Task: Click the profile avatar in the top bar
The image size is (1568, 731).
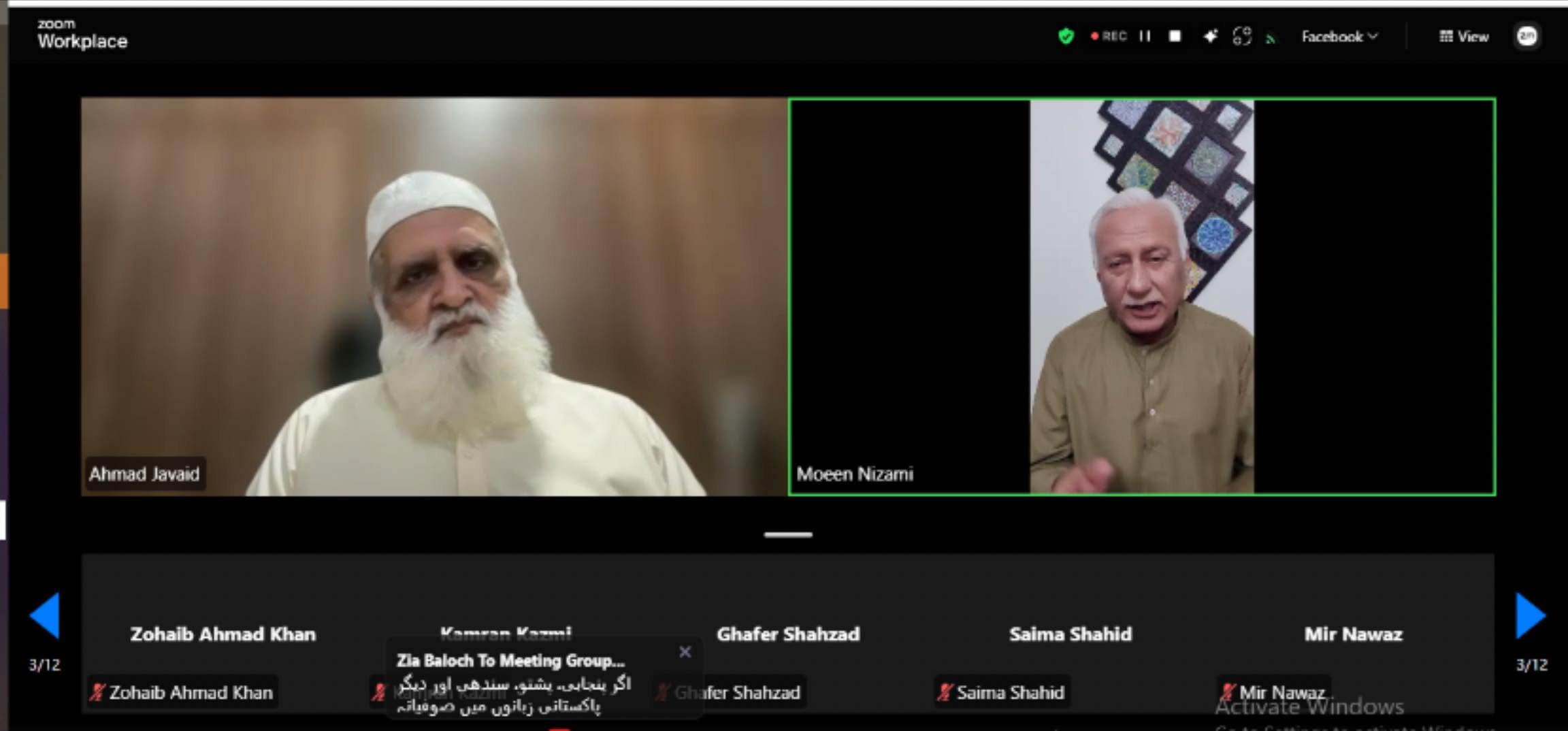Action: 1527,36
